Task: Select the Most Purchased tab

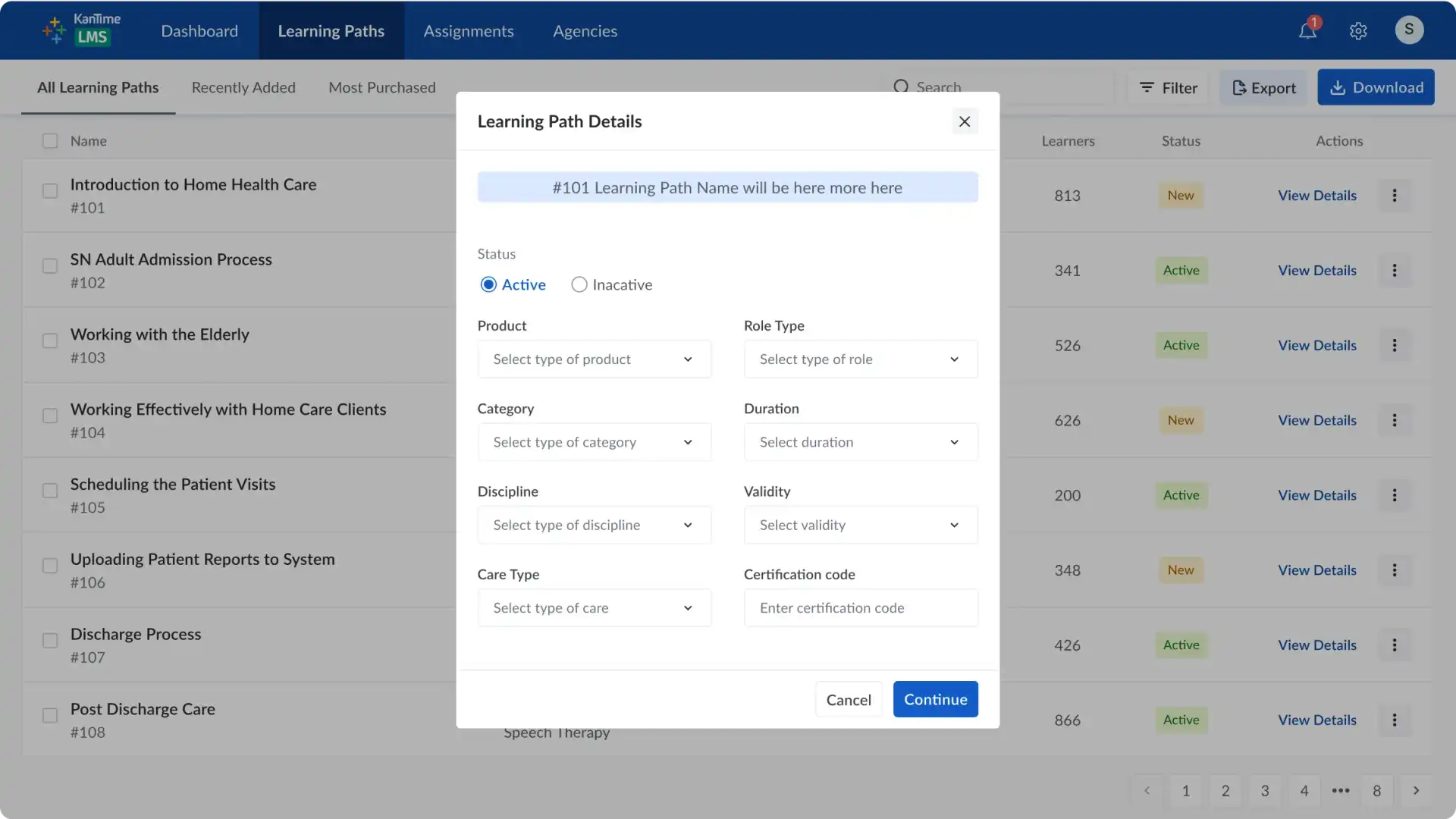Action: [x=382, y=88]
